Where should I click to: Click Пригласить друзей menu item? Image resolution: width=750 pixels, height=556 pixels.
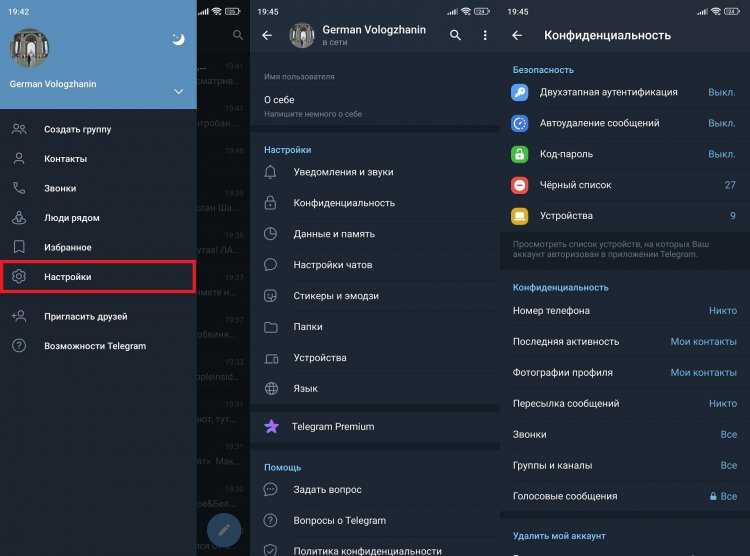pos(98,316)
